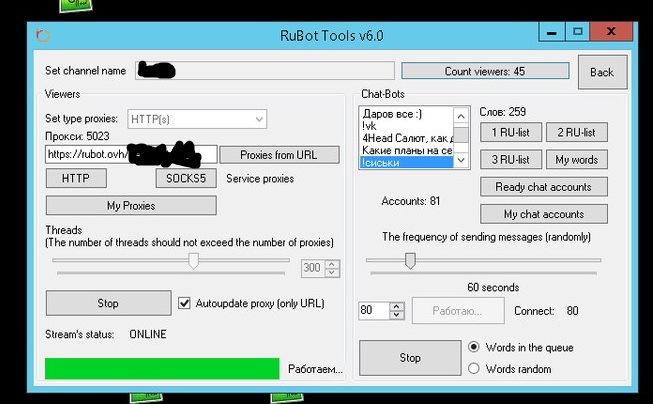The height and width of the screenshot is (404, 653).
Task: Click the Back button
Action: coord(602,72)
